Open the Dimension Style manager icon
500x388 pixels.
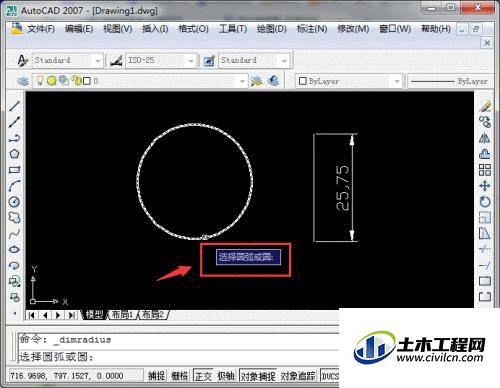point(116,61)
